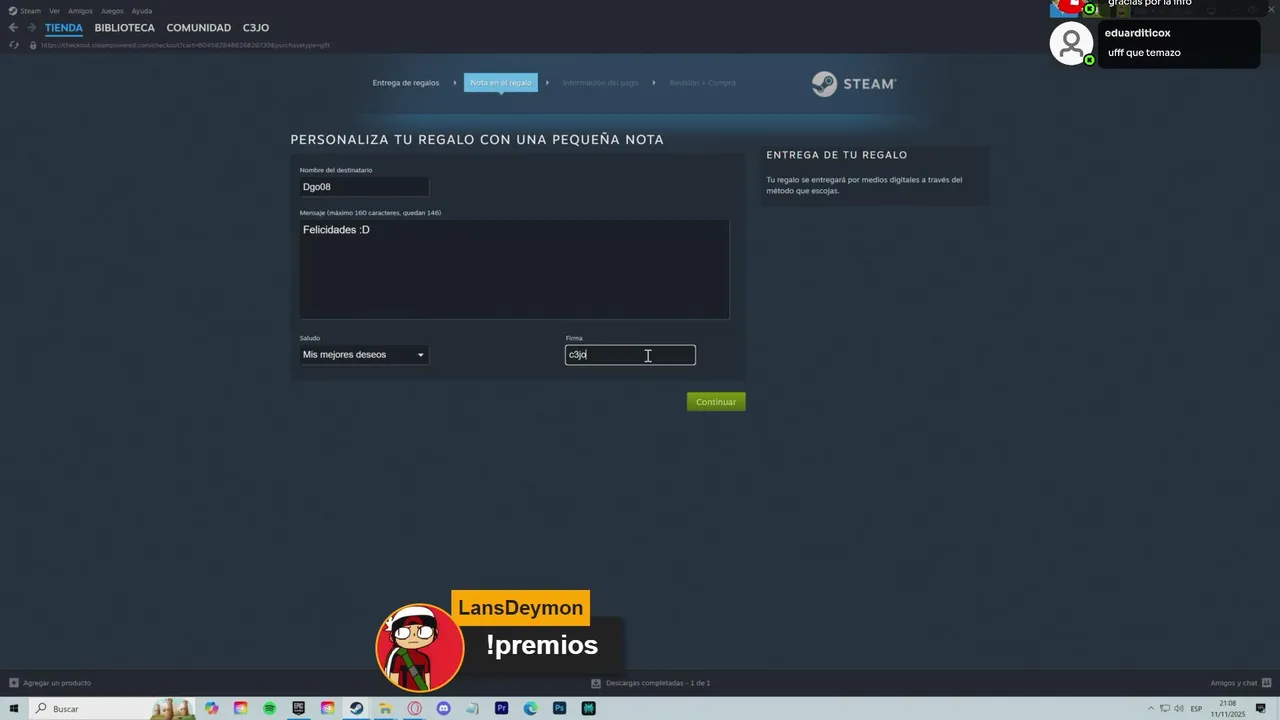The image size is (1280, 720).
Task: Click the volume icon in the system tray
Action: click(x=1180, y=709)
